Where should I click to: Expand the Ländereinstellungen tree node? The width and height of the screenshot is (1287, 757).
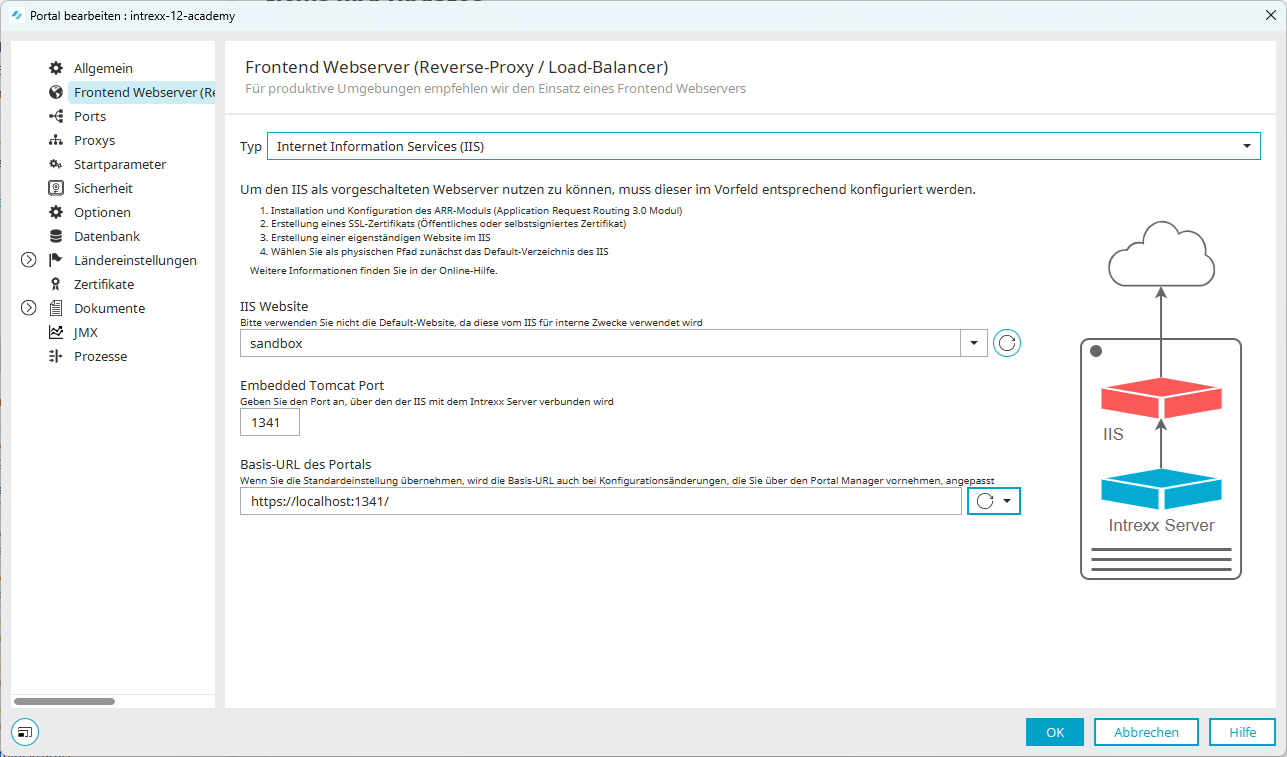tap(28, 260)
